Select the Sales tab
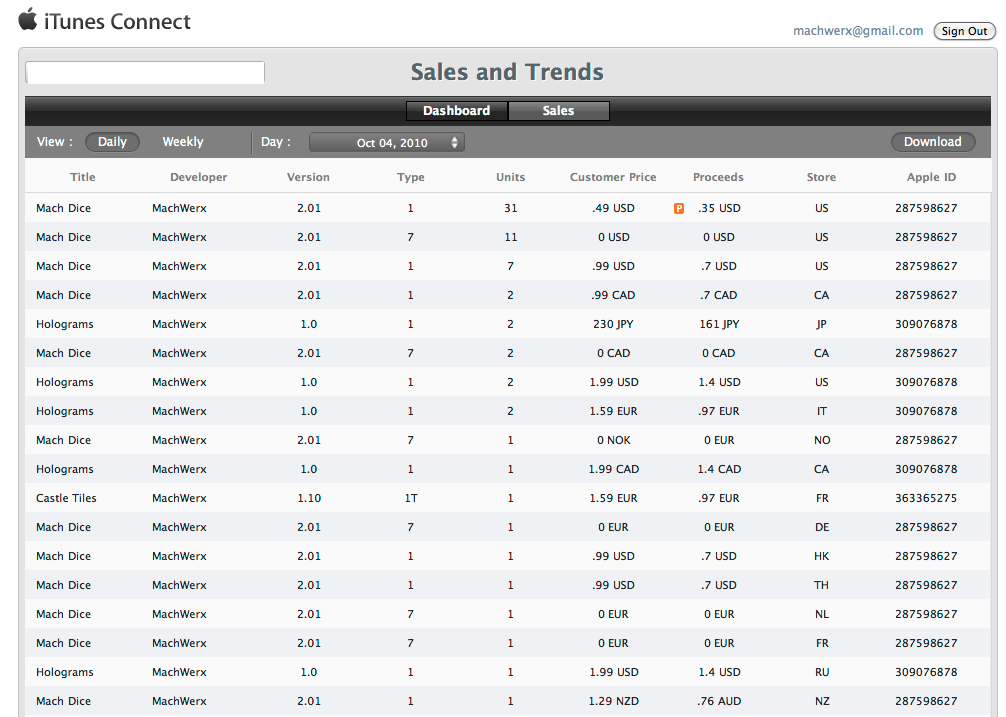1006x717 pixels. pos(558,110)
